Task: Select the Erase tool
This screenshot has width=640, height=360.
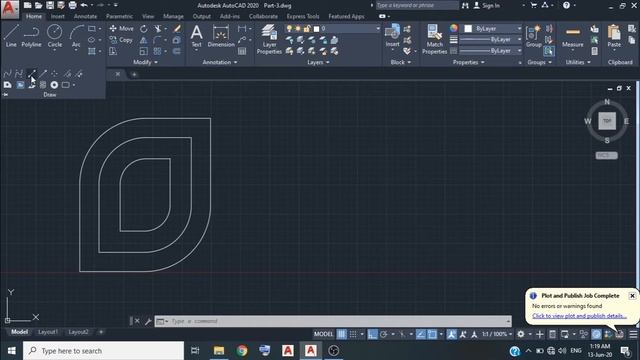Action: [177, 29]
